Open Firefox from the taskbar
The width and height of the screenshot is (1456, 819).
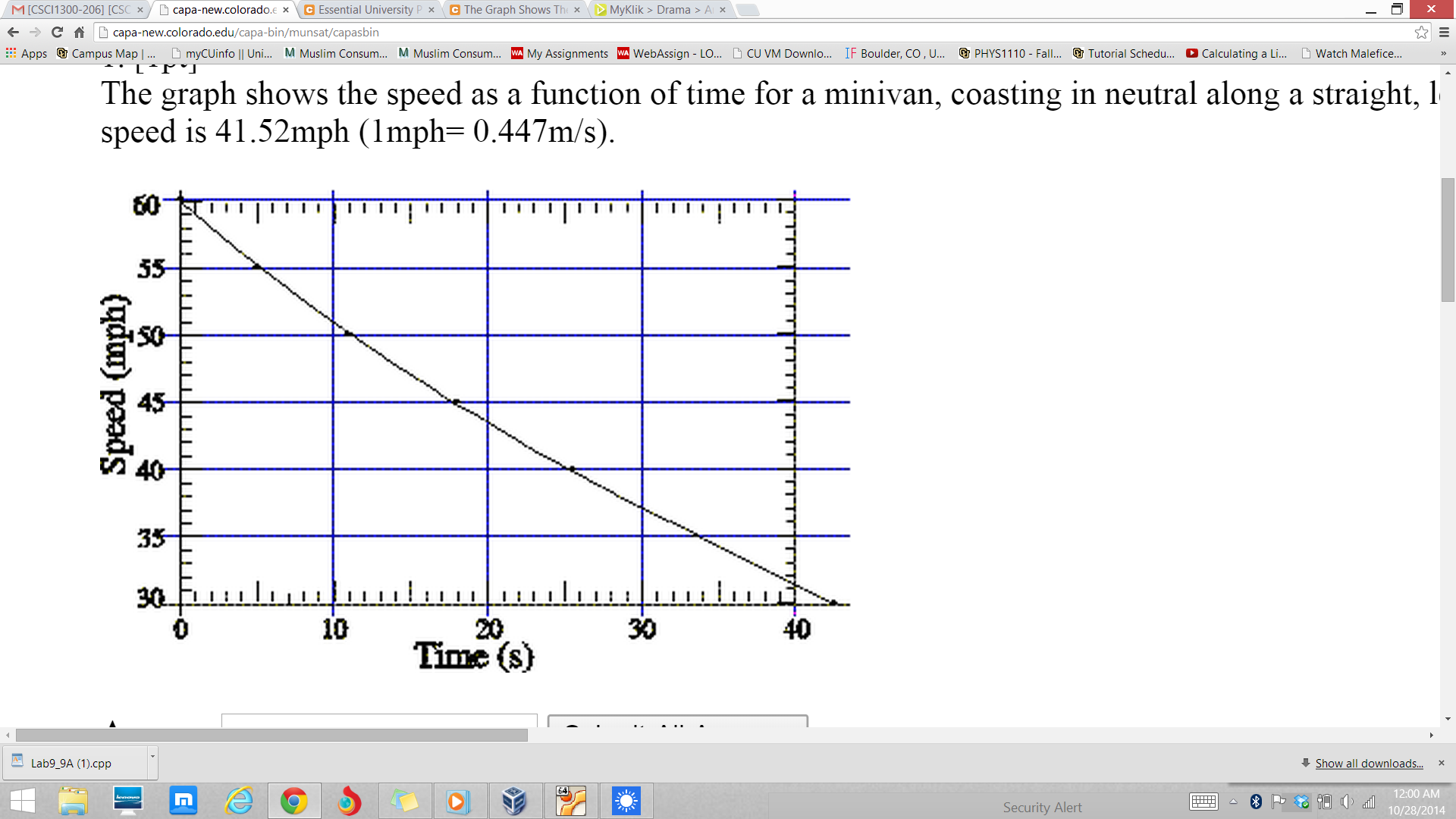tap(350, 801)
